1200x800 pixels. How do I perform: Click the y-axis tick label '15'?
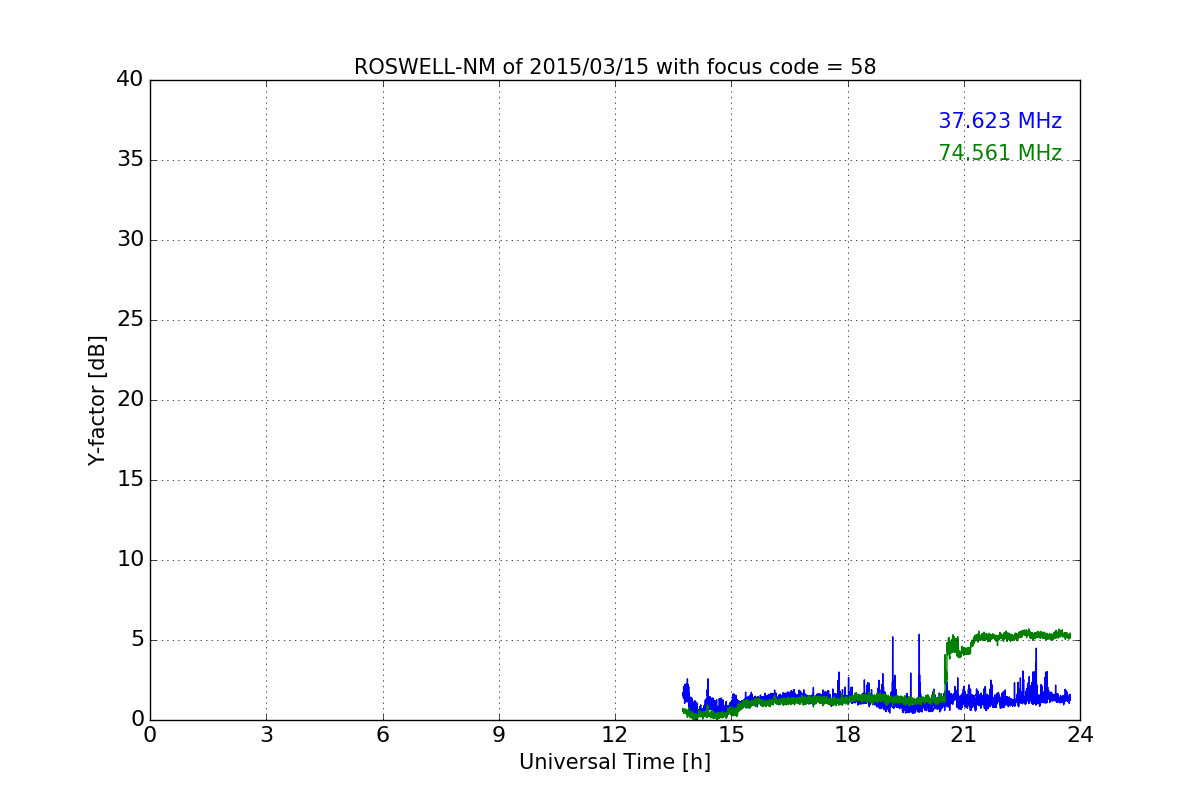pos(130,480)
